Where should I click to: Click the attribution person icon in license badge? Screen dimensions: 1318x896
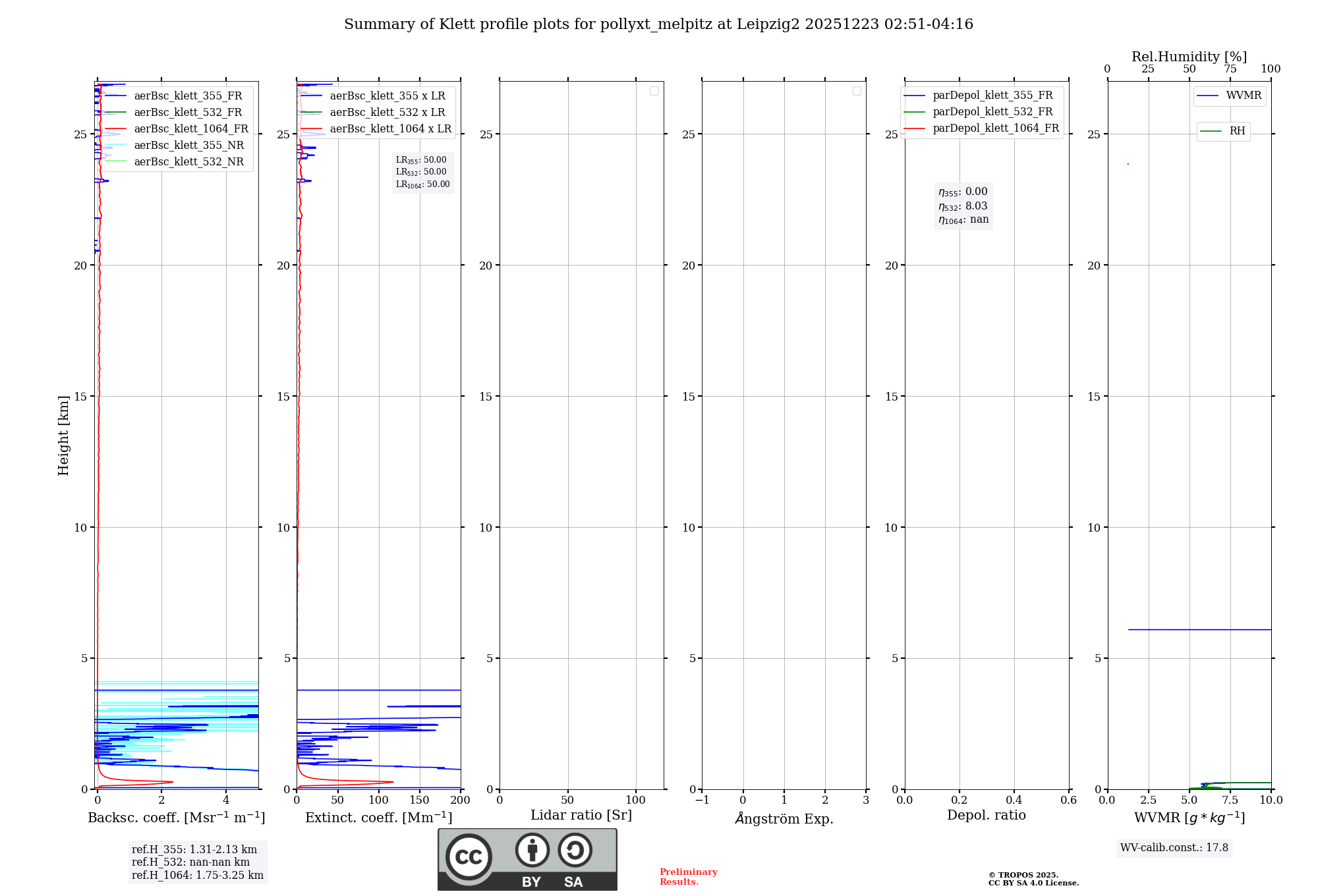[532, 850]
